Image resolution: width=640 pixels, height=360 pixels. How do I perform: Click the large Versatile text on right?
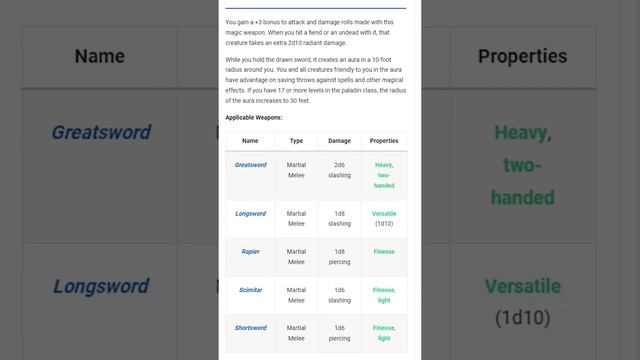[x=522, y=286]
